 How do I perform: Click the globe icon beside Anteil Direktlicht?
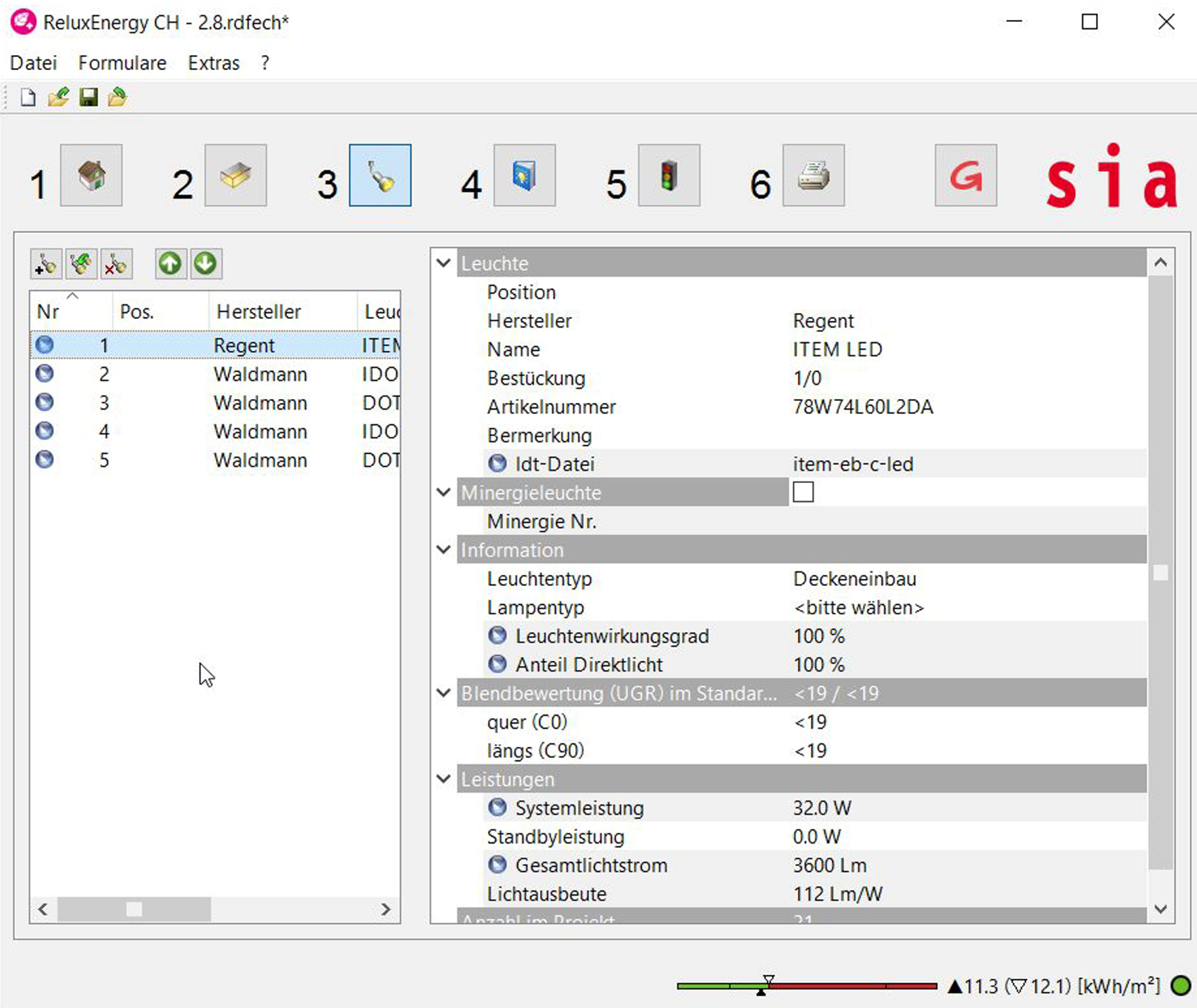(497, 664)
